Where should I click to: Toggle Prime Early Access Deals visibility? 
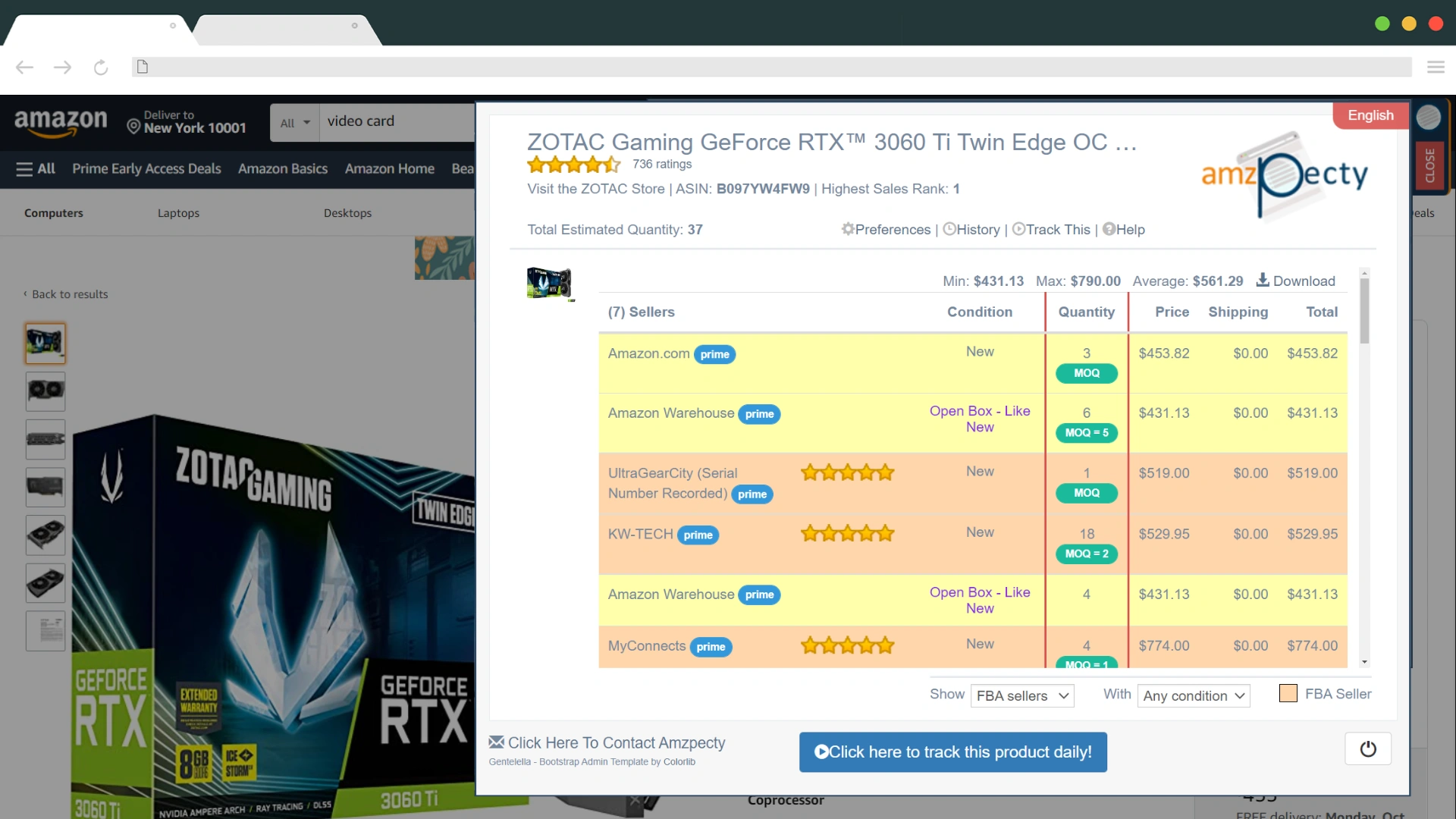pyautogui.click(x=146, y=168)
